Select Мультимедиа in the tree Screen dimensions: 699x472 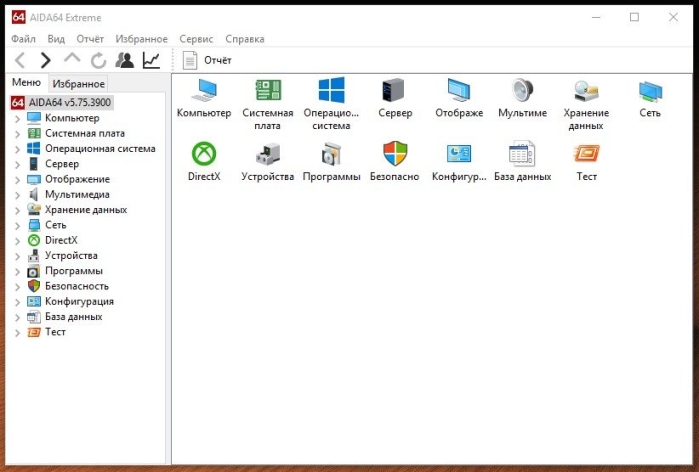coord(77,194)
